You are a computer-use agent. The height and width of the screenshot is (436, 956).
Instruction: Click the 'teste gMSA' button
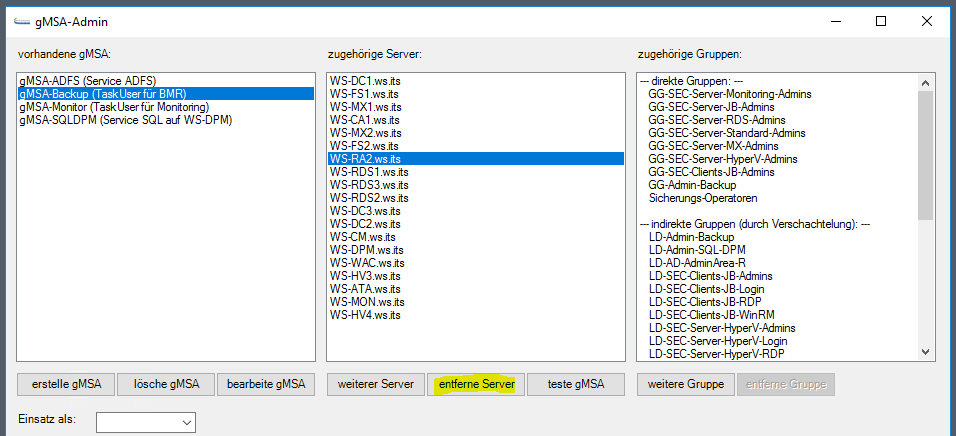576,384
